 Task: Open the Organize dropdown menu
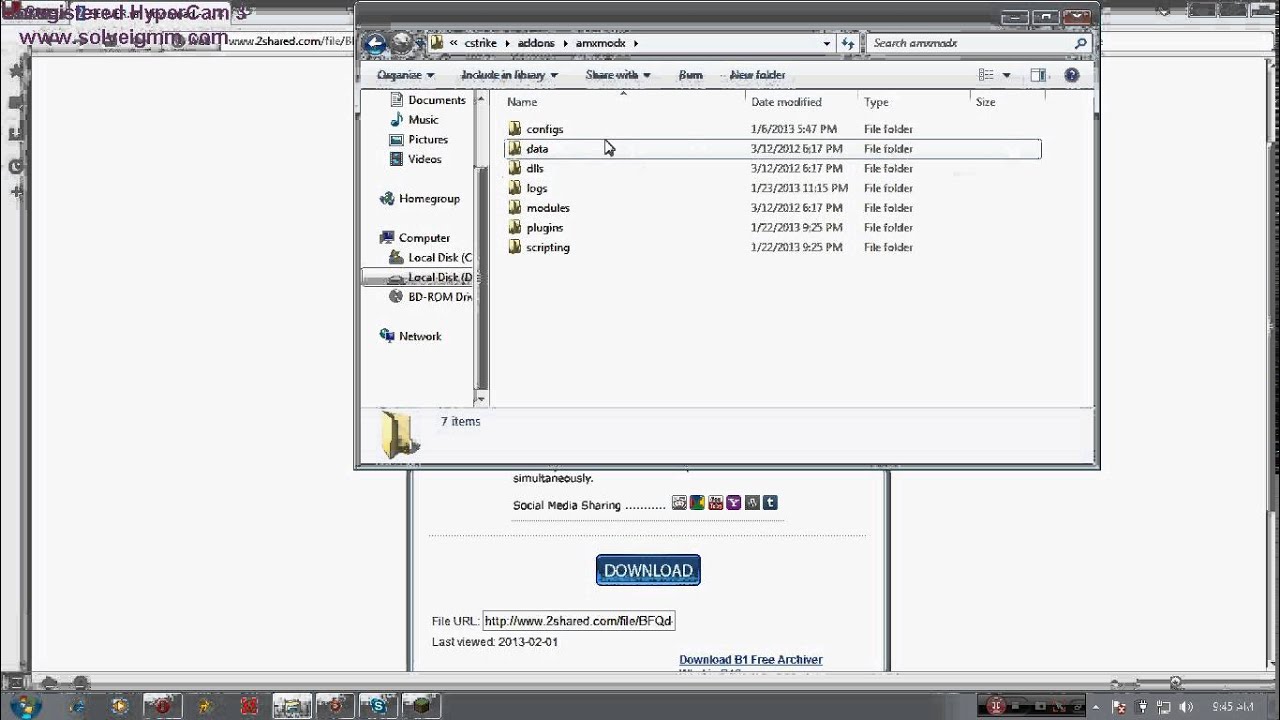[406, 75]
